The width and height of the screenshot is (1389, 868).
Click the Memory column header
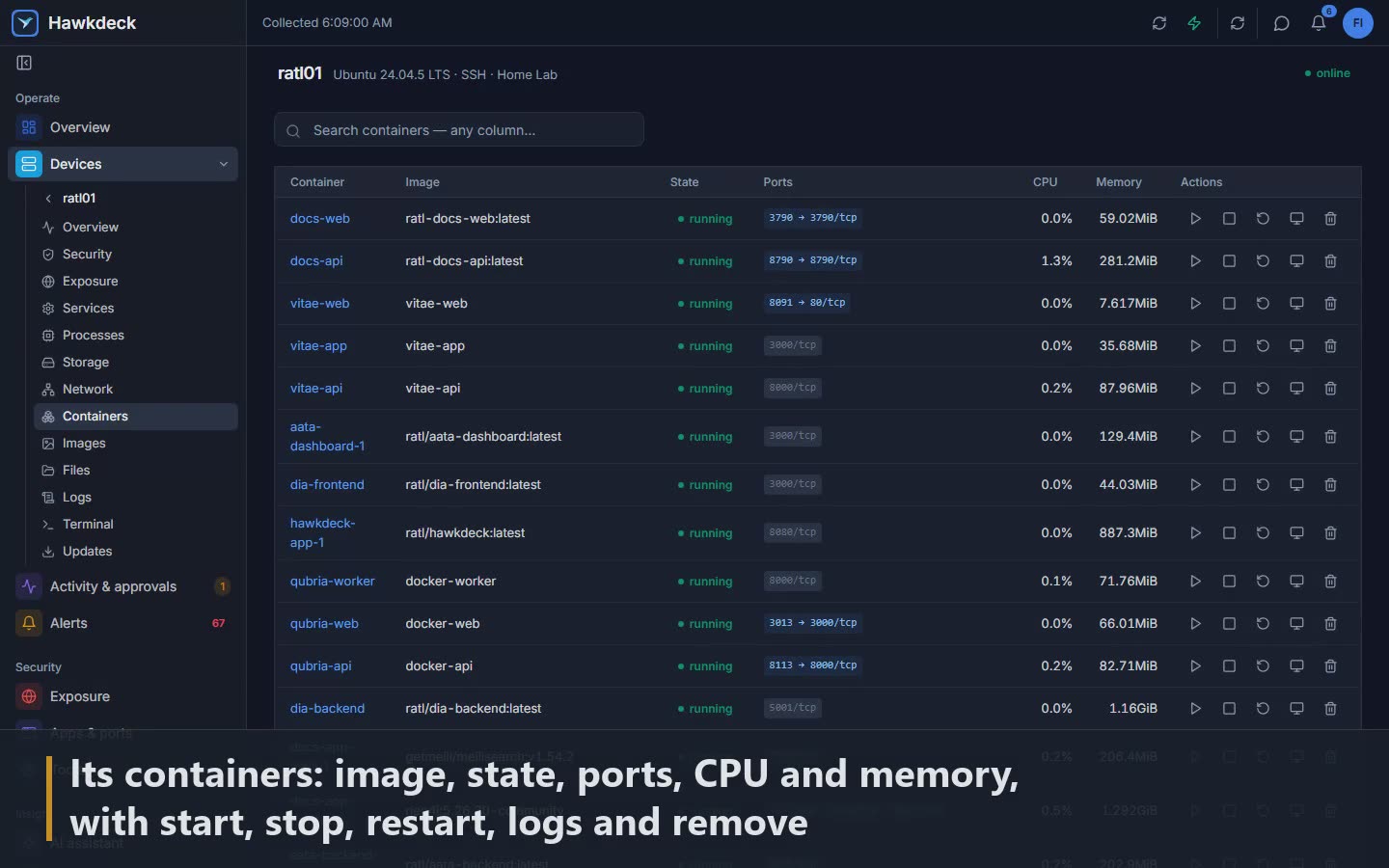1119,182
